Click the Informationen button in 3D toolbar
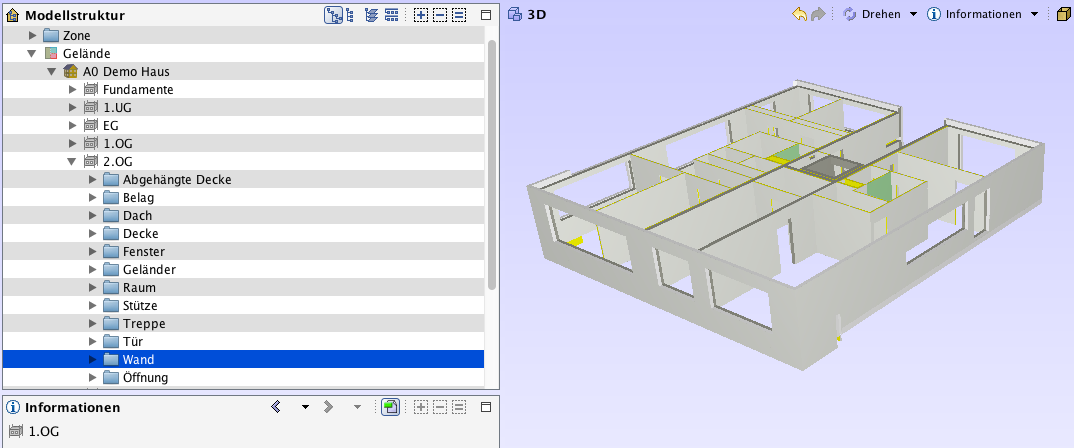 pyautogui.click(x=974, y=14)
